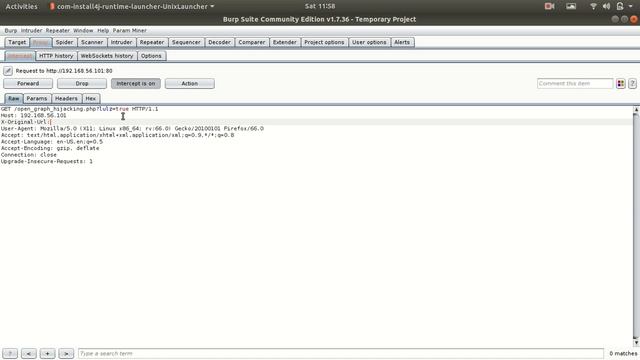Switch to the Intruder tool tab

click(x=121, y=42)
